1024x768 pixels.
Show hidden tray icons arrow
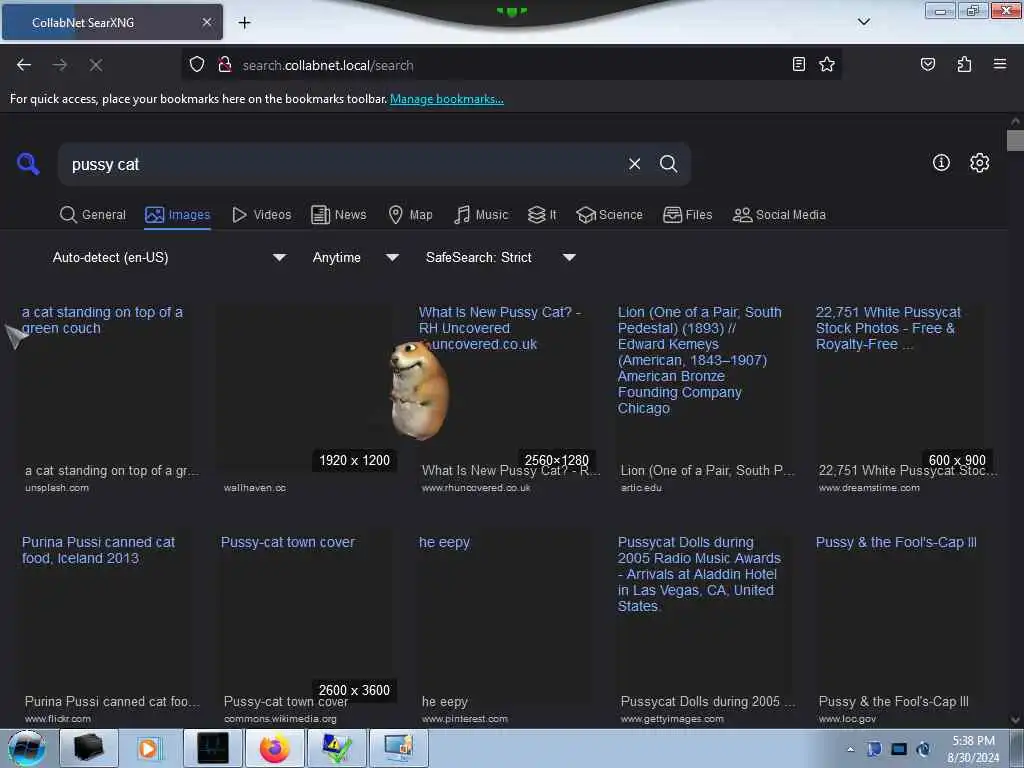pyautogui.click(x=850, y=749)
